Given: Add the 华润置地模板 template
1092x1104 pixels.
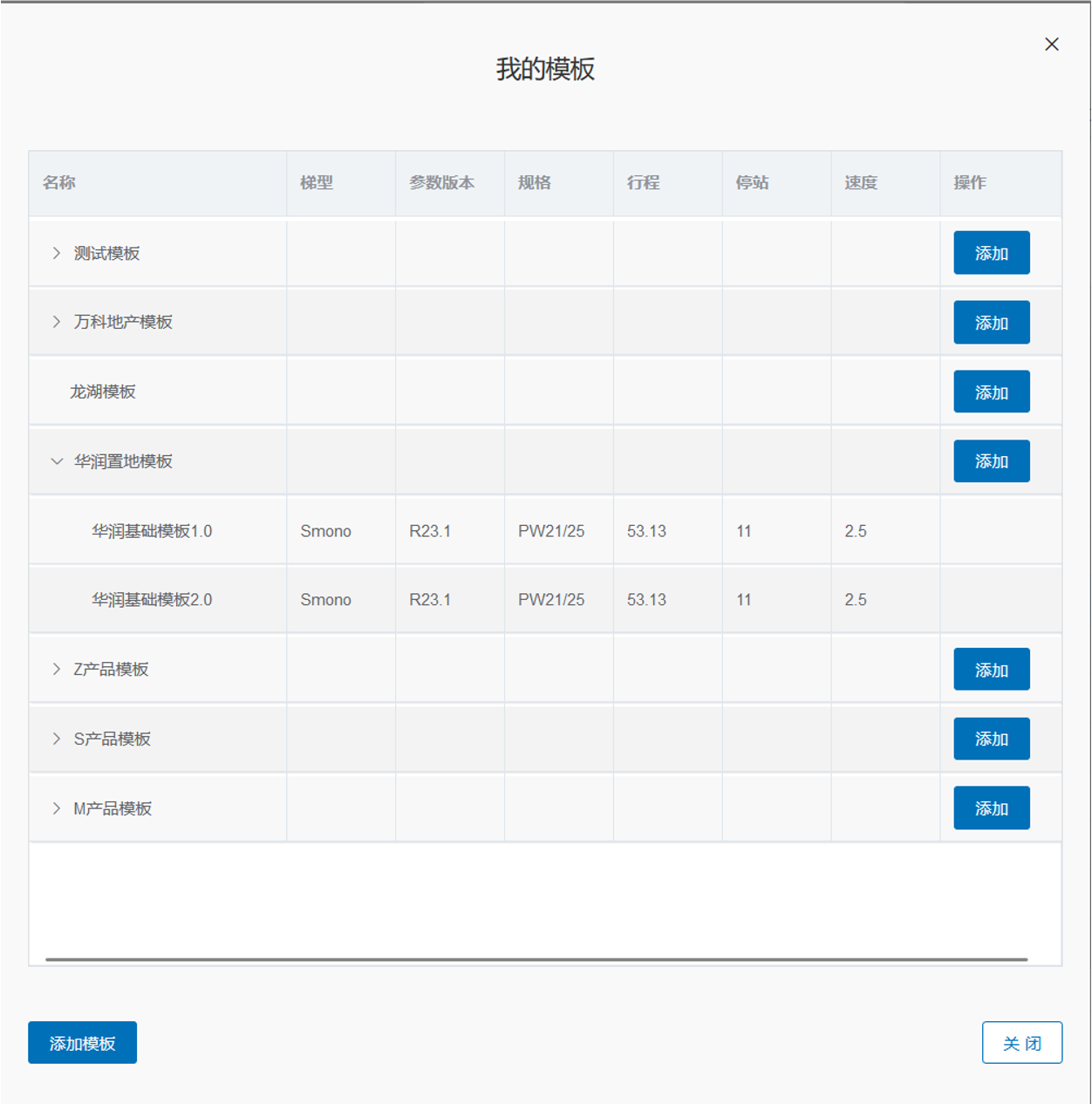Looking at the screenshot, I should click(991, 461).
